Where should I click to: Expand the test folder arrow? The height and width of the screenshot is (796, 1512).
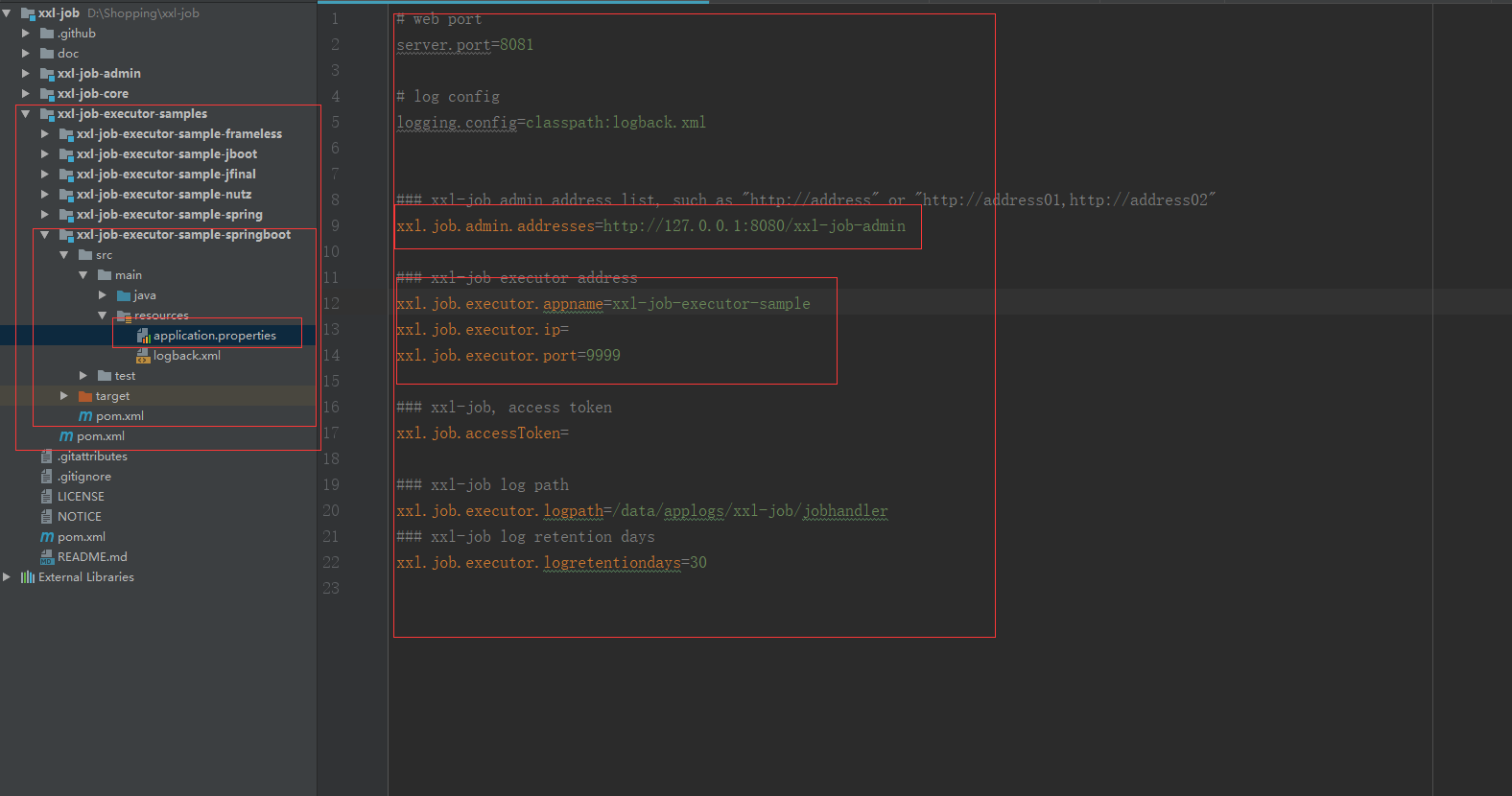(x=83, y=376)
